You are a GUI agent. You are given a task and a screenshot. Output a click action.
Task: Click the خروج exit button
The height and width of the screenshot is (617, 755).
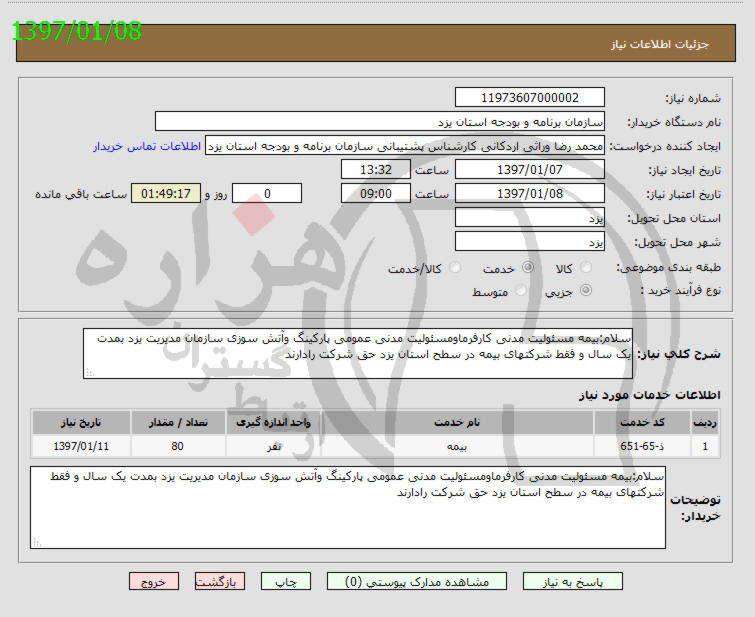[x=154, y=581]
